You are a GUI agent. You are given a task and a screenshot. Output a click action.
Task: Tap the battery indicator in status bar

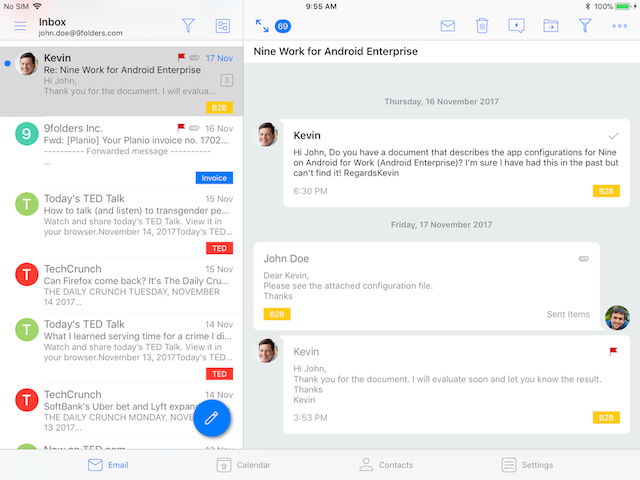coord(623,6)
